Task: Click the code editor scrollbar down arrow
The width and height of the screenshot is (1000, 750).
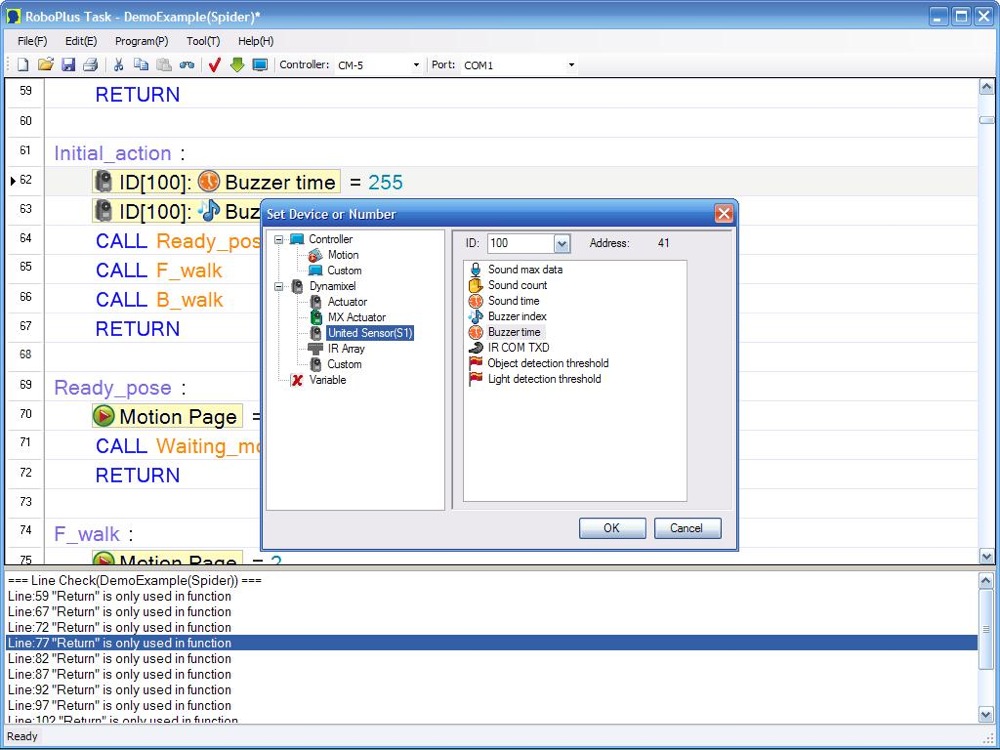Action: click(x=987, y=556)
